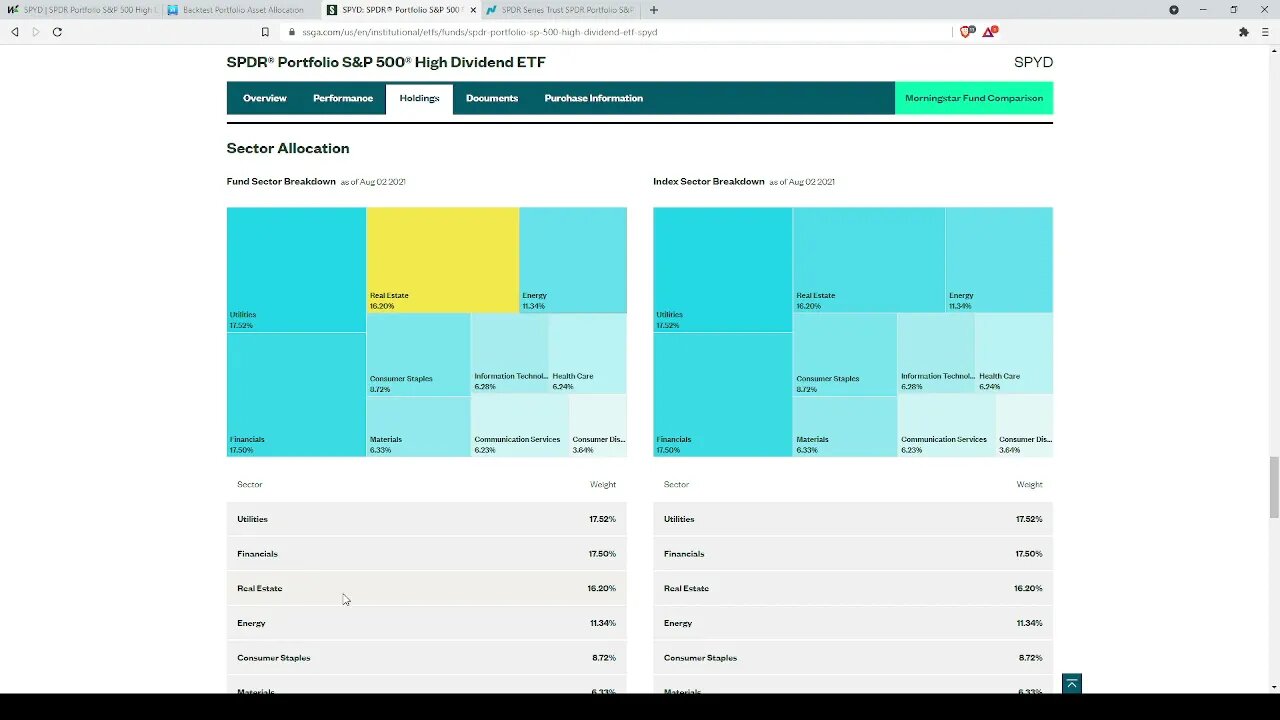Select Consumer Staples row in fund table

tap(427, 658)
